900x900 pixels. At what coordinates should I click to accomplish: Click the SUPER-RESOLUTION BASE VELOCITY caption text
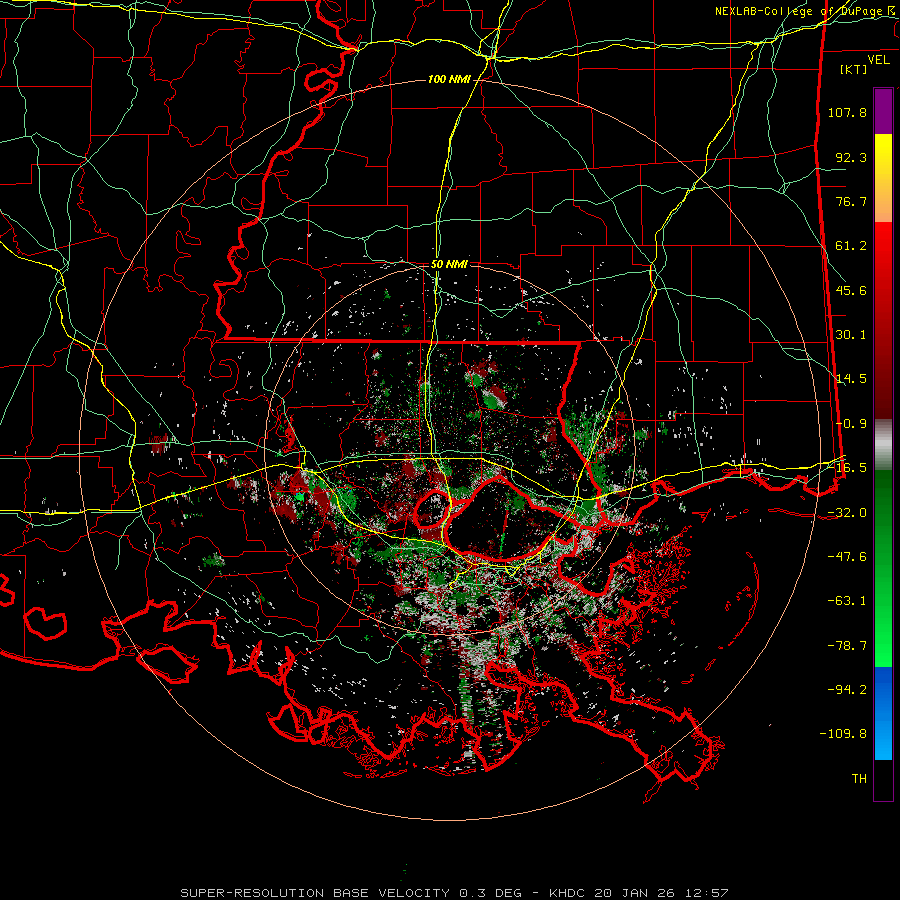[351, 893]
